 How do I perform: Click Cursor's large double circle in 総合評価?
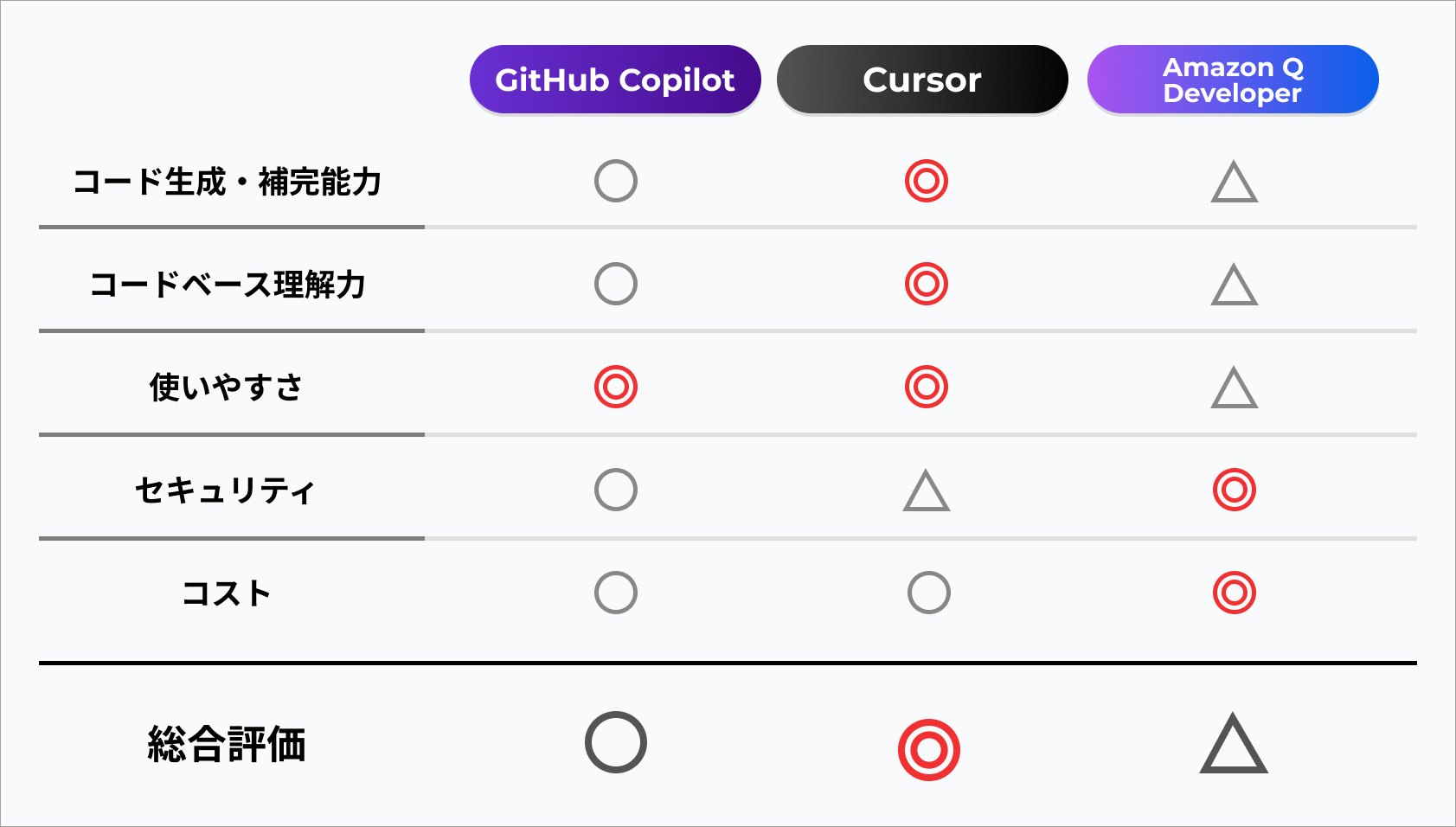coord(929,749)
